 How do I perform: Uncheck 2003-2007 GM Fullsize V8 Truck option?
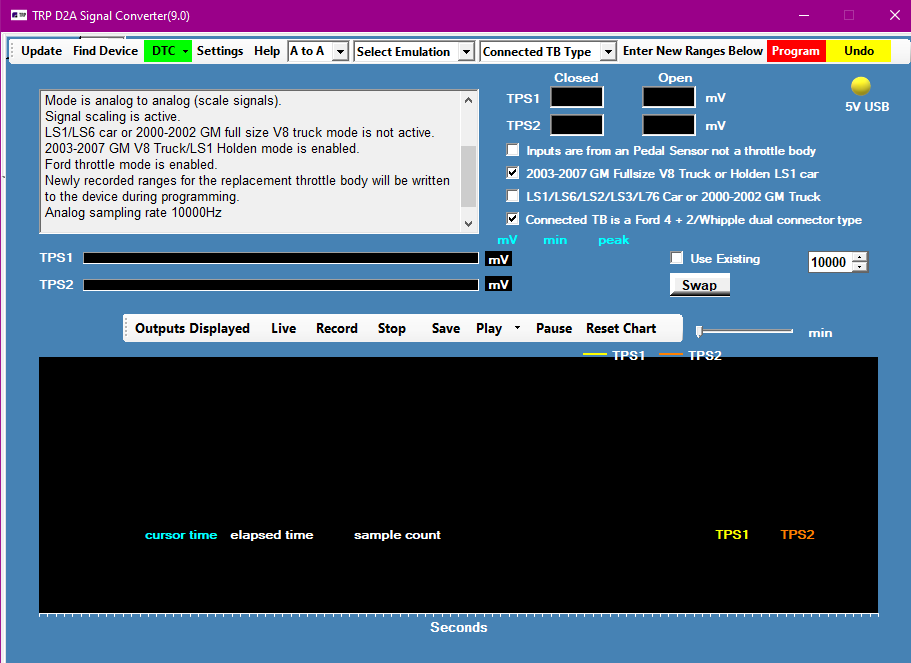tap(512, 173)
